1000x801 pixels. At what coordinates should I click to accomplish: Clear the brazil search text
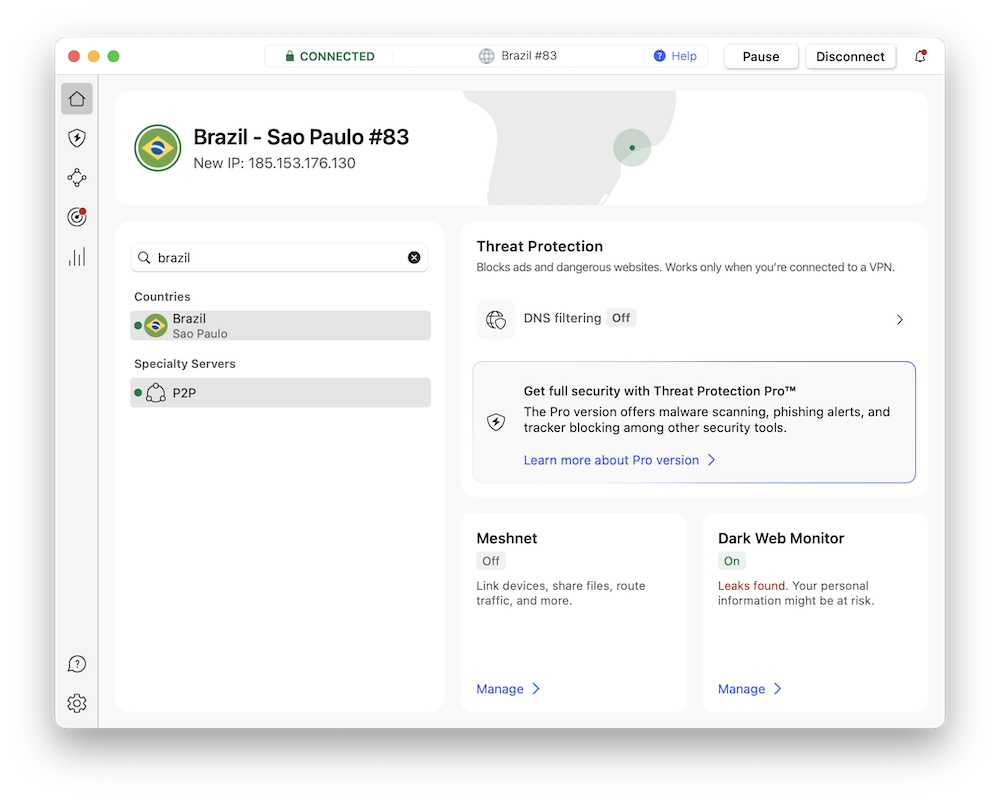(x=414, y=258)
